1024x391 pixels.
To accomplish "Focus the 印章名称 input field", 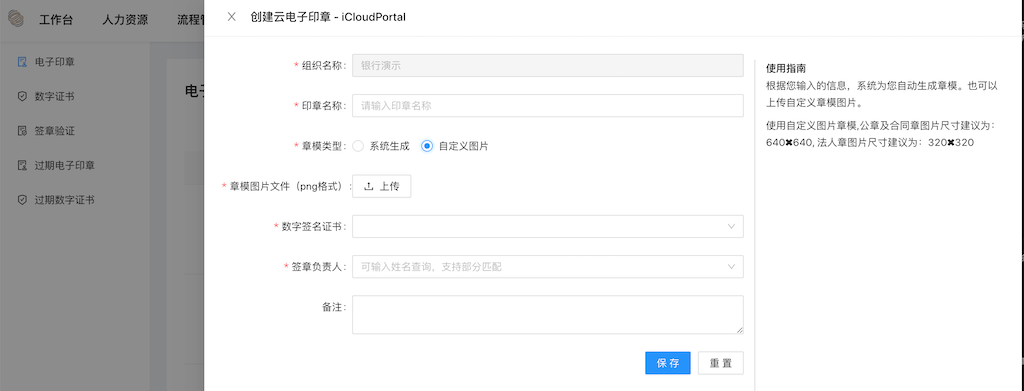I will coord(547,106).
